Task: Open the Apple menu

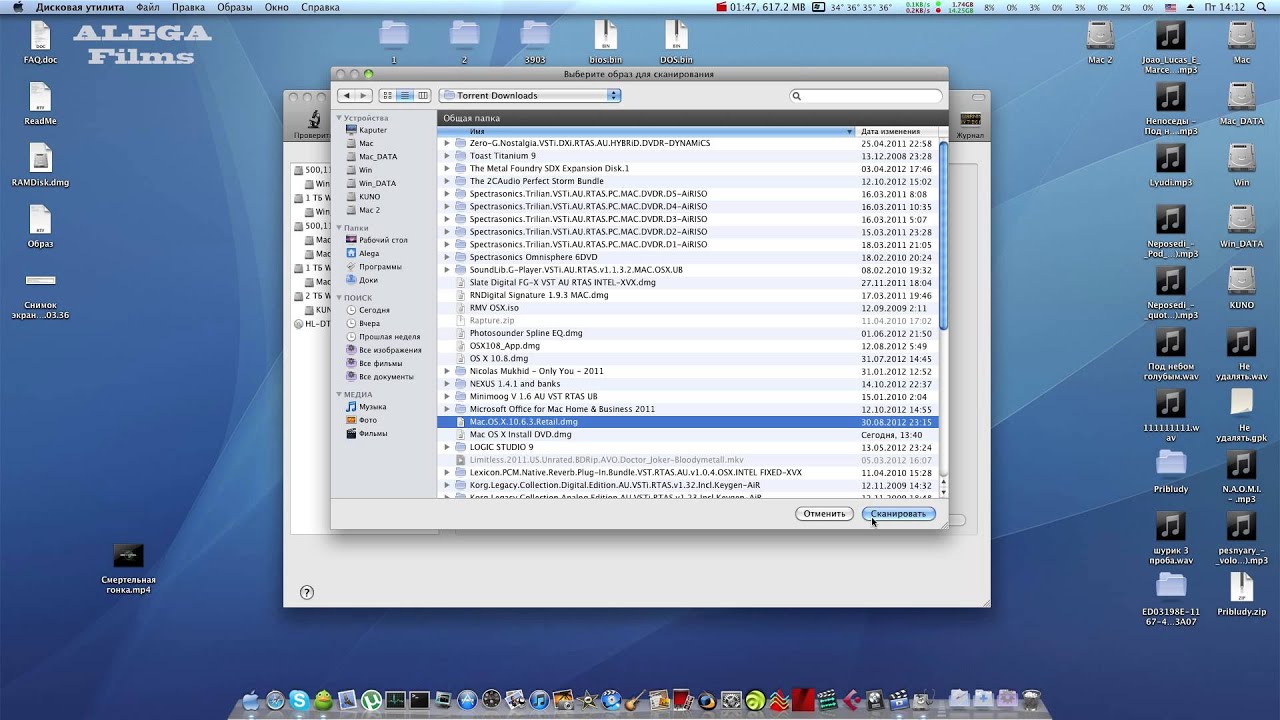Action: click(x=17, y=7)
